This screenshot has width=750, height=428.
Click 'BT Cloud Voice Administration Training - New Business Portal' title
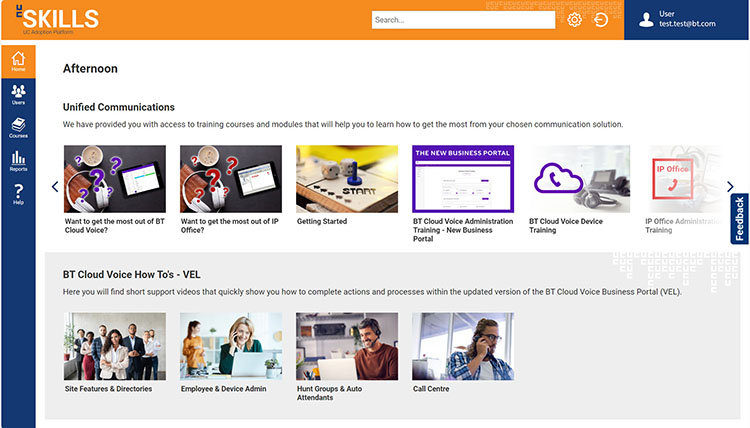pos(463,230)
